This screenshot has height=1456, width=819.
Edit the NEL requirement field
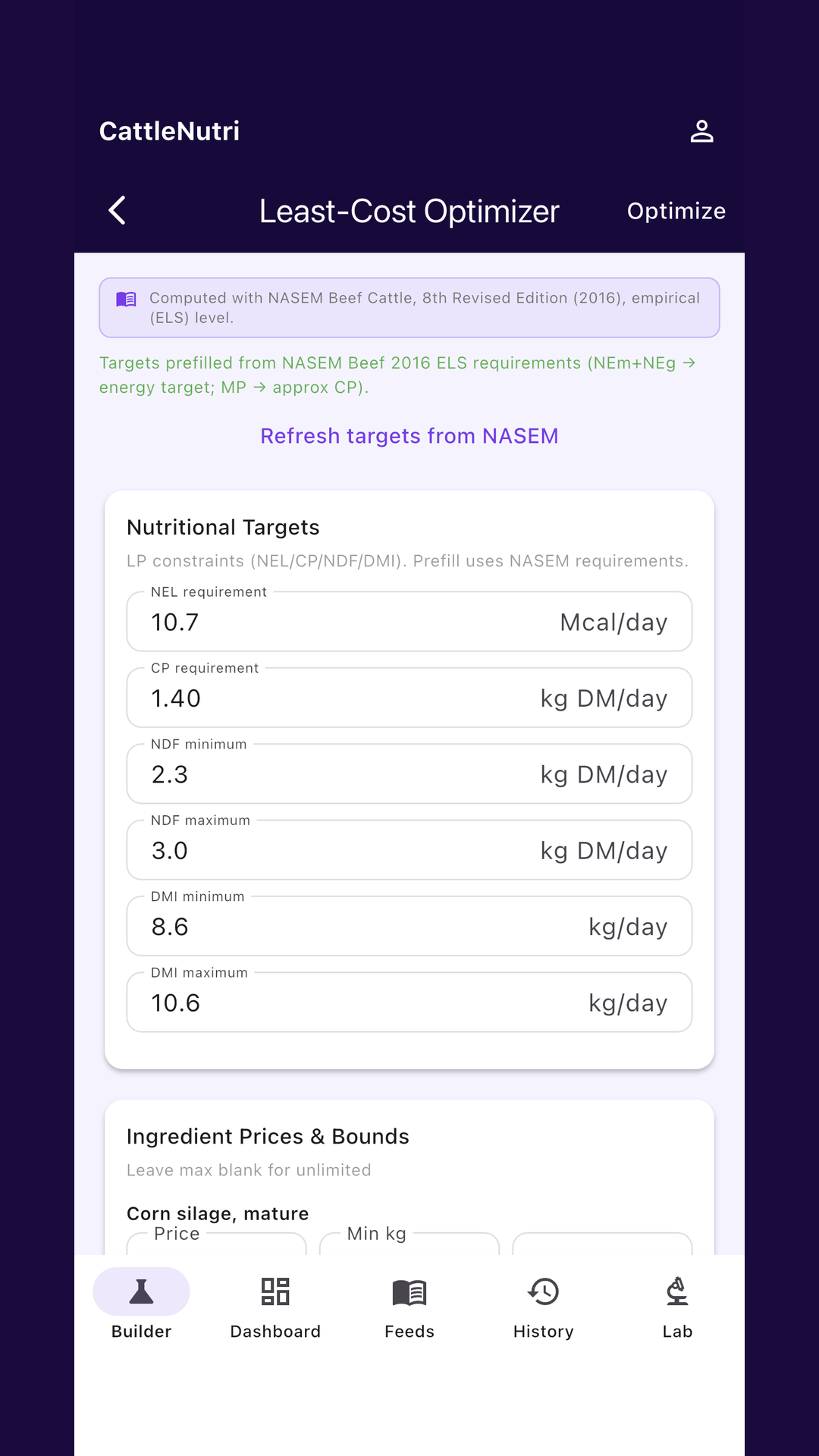pos(409,622)
